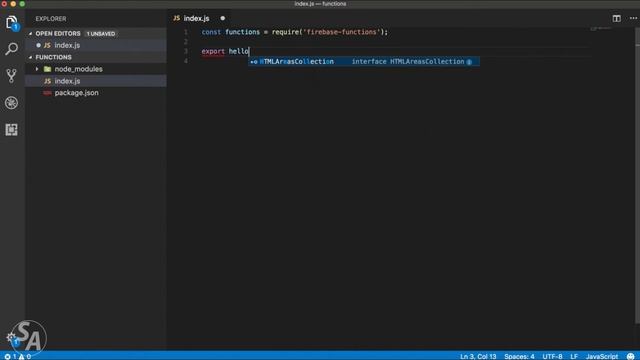
Task: Open the Extensions view icon
Action: click(11, 130)
